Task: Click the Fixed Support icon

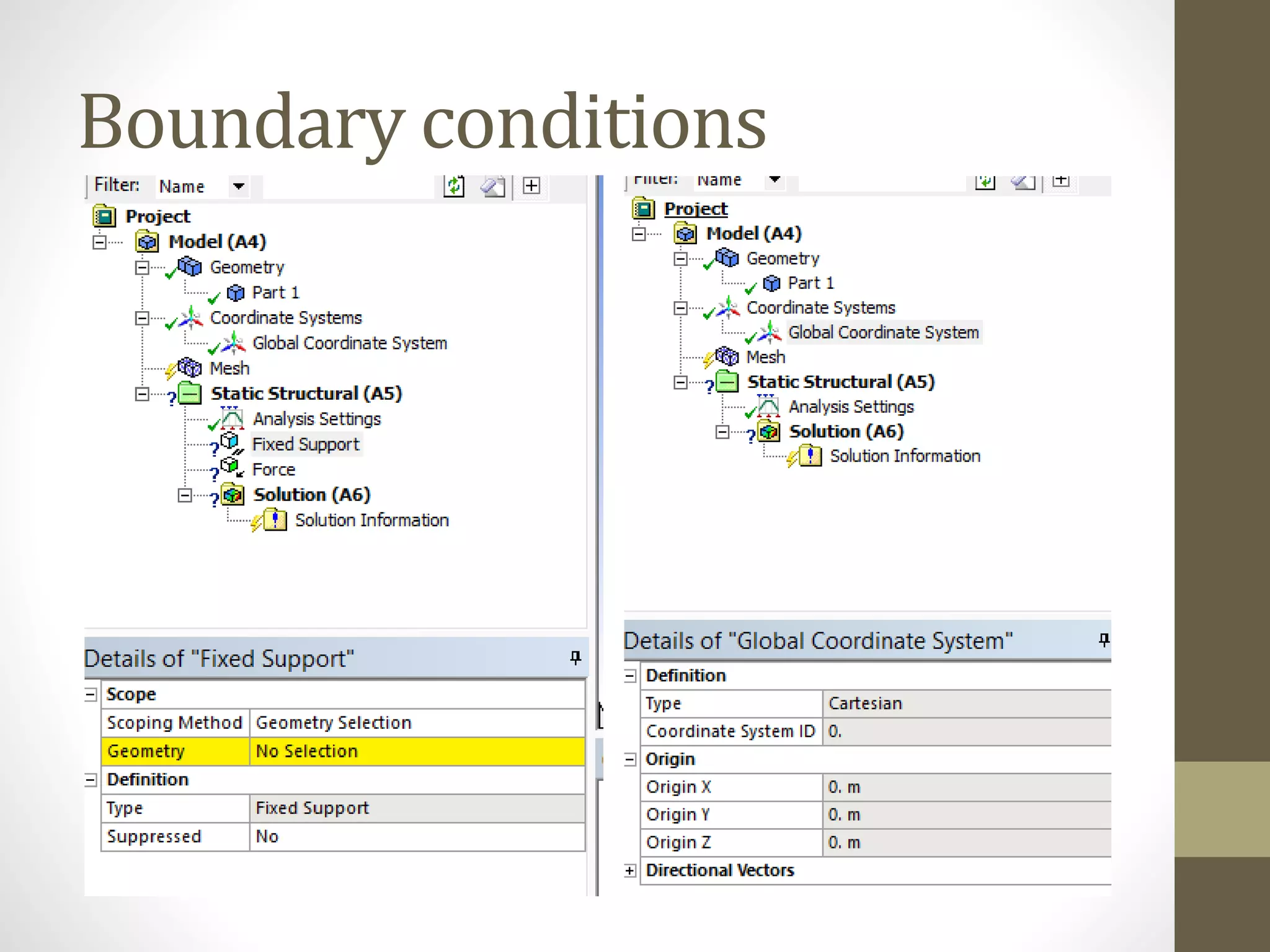Action: pyautogui.click(x=231, y=444)
